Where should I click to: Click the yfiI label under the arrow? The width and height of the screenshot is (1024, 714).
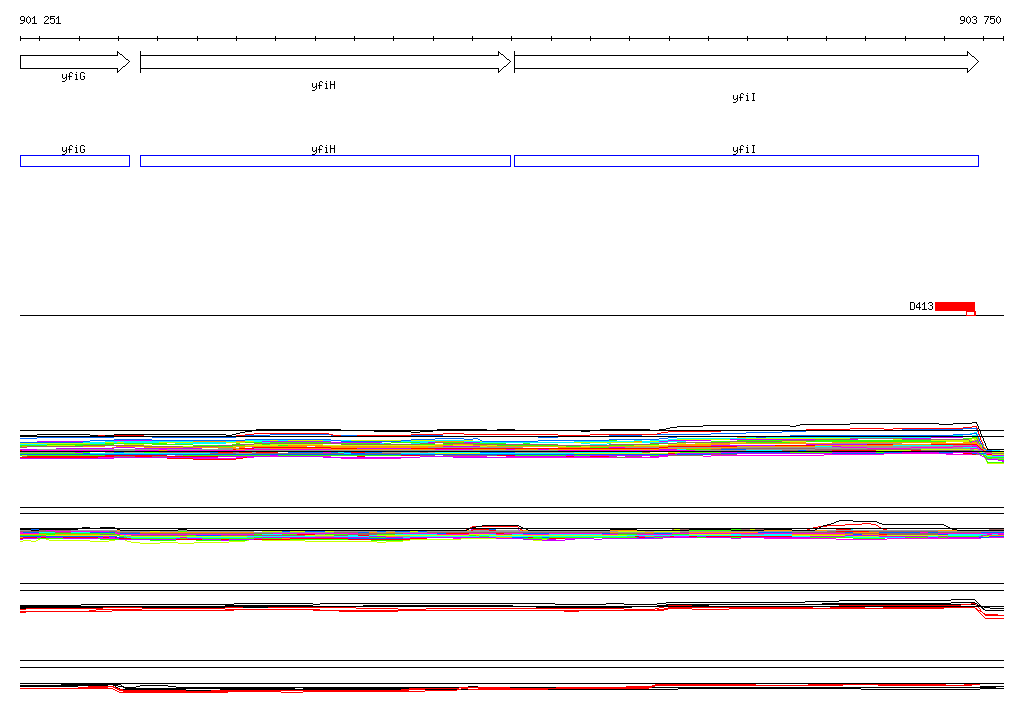point(744,97)
